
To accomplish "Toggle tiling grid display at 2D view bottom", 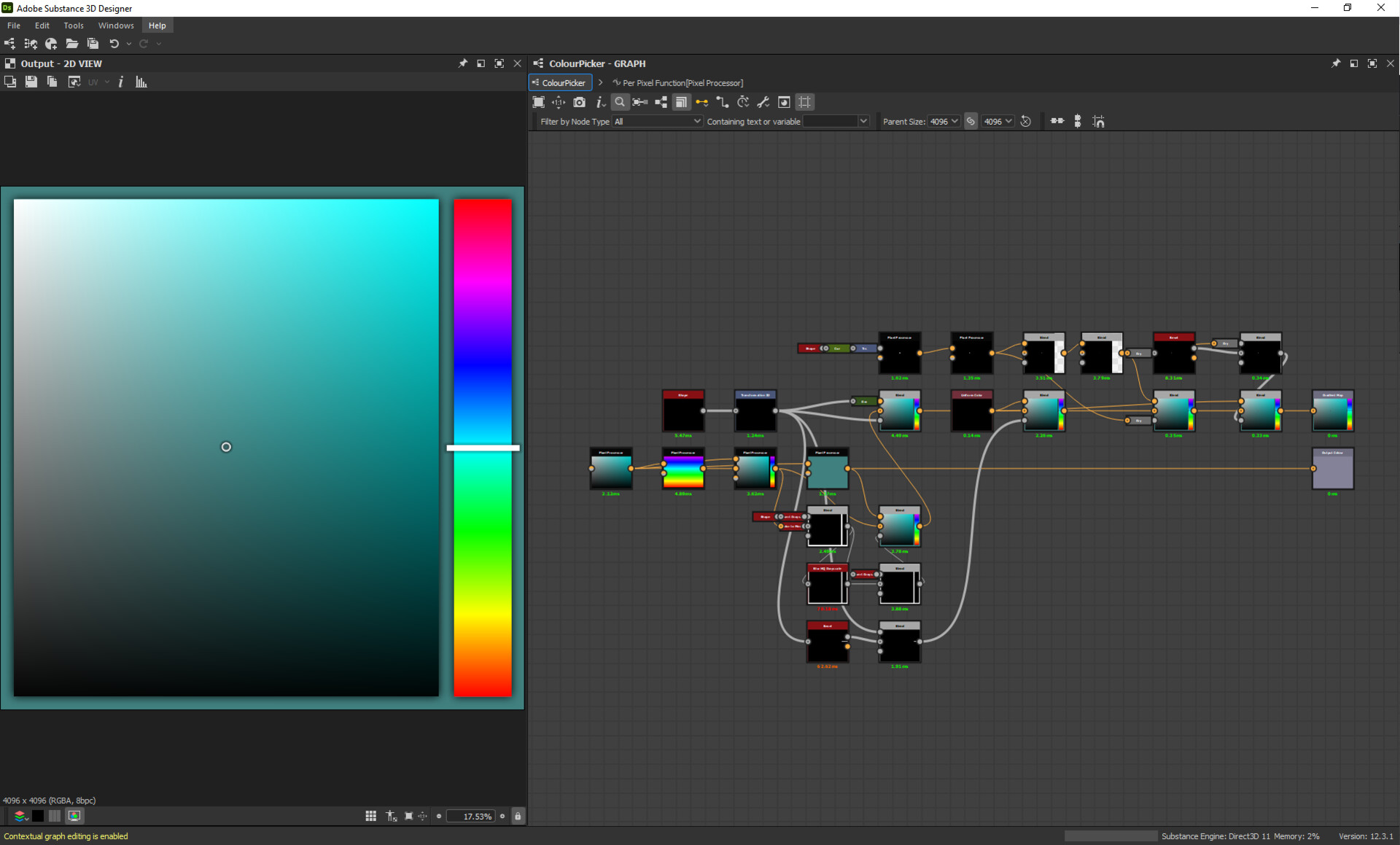I will pos(370,816).
